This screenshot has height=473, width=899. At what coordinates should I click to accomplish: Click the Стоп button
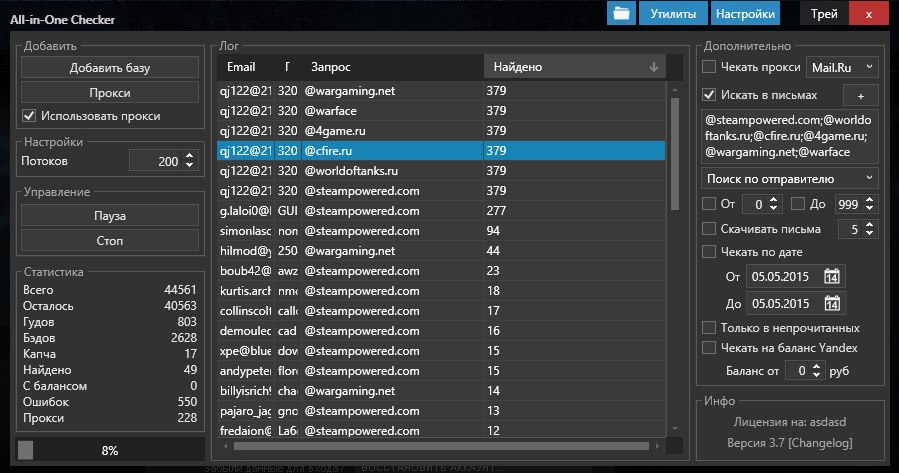(110, 240)
